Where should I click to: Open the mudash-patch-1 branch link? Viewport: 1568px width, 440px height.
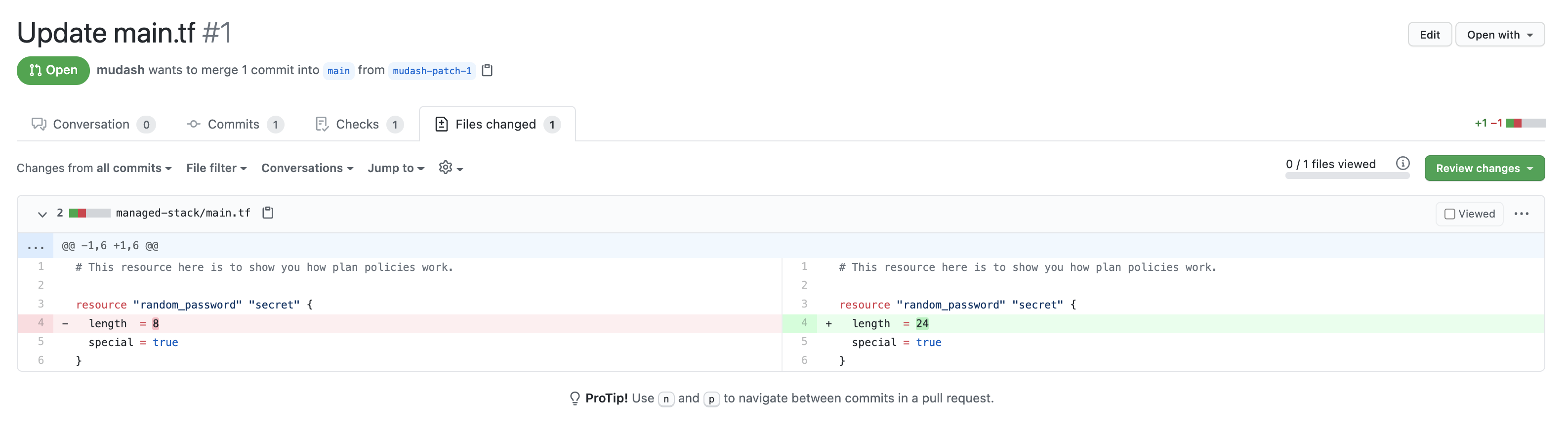[432, 71]
